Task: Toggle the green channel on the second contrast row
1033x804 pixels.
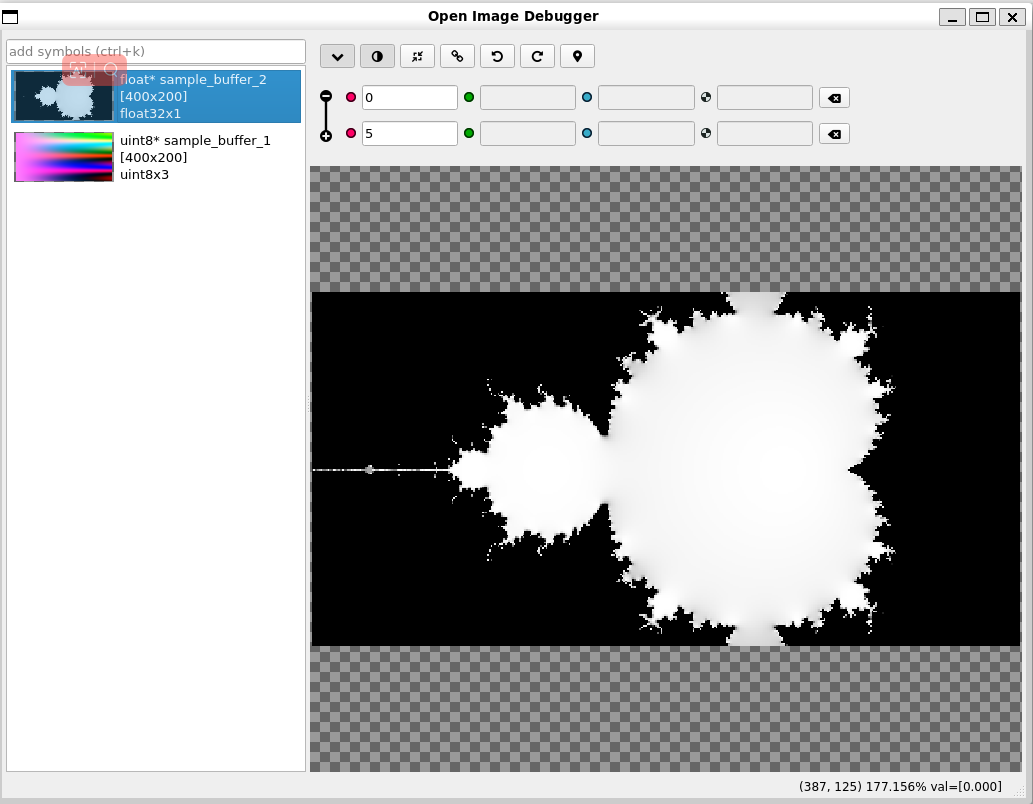Action: [469, 133]
